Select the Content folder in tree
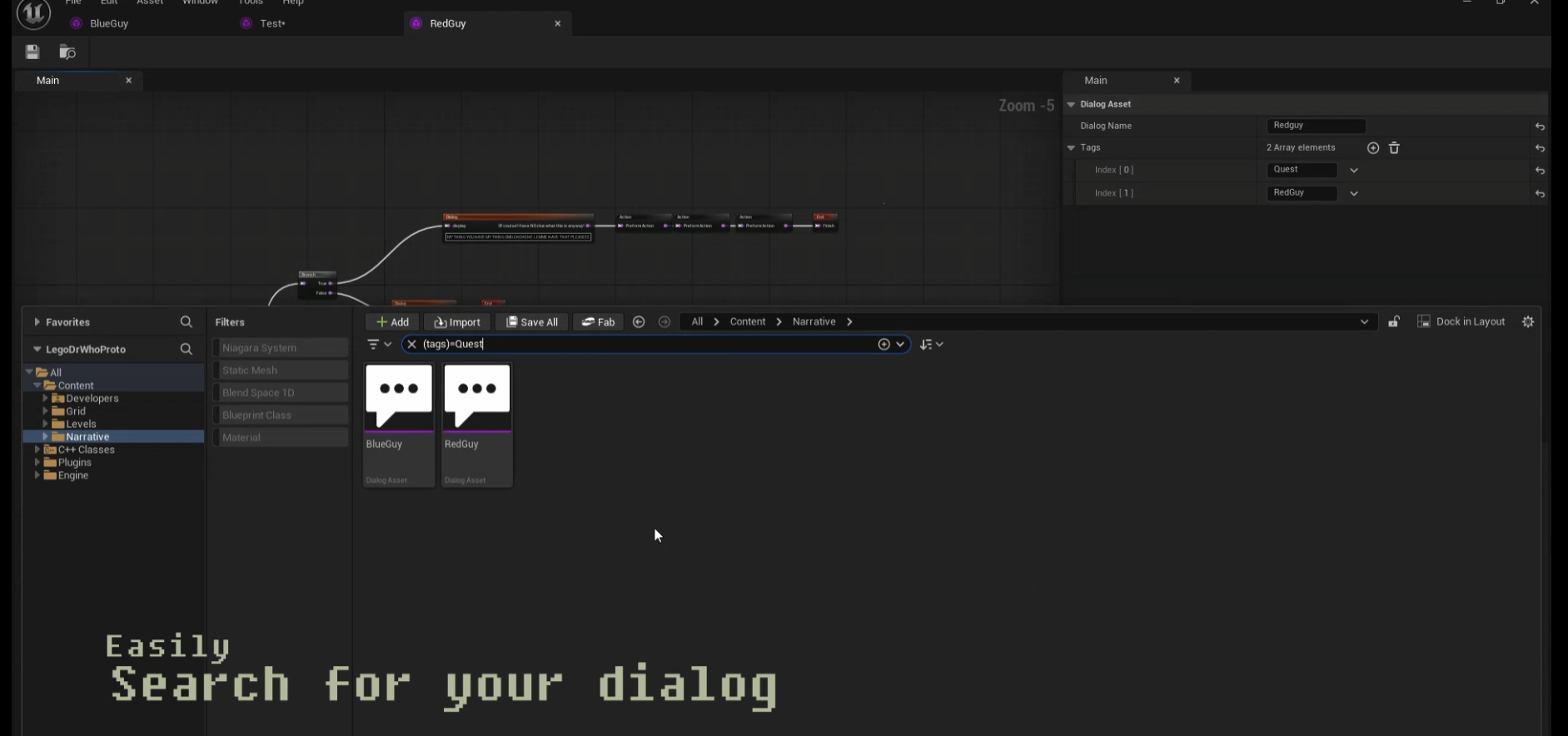The width and height of the screenshot is (1568, 736). click(x=76, y=386)
